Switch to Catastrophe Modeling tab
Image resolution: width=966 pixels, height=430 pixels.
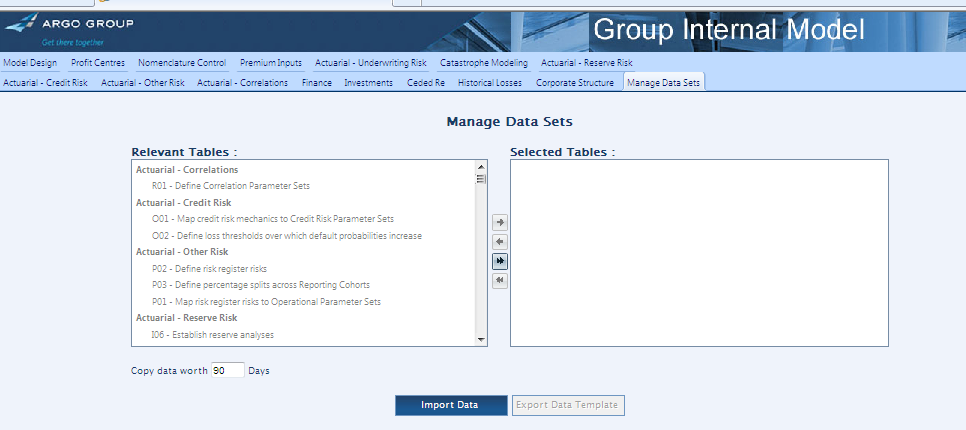point(483,63)
